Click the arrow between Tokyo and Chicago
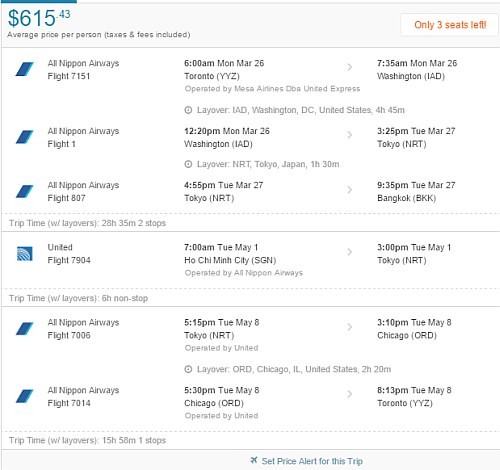Screen dimensions: 500x470 tap(349, 327)
